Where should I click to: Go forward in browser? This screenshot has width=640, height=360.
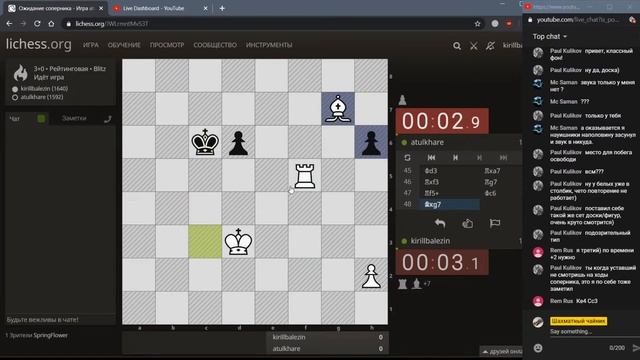click(x=23, y=24)
